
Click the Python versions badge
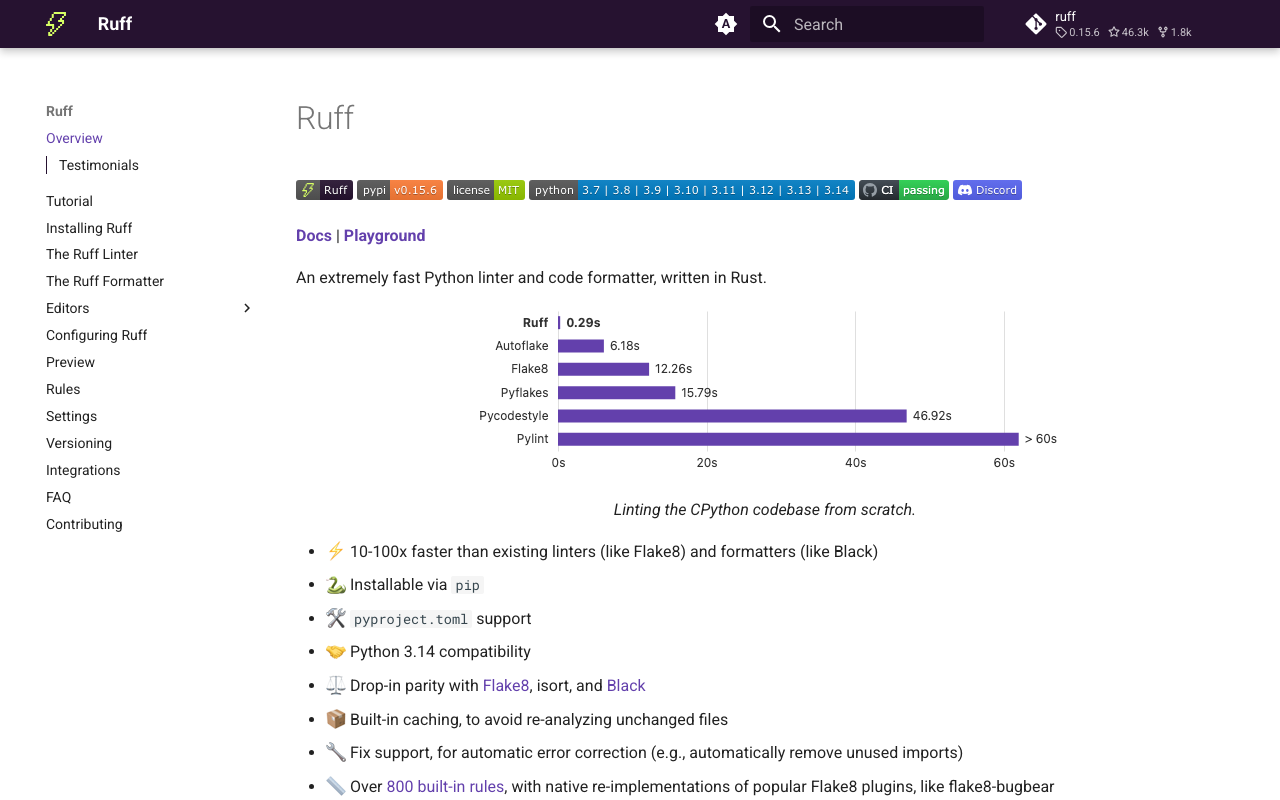pyautogui.click(x=692, y=190)
